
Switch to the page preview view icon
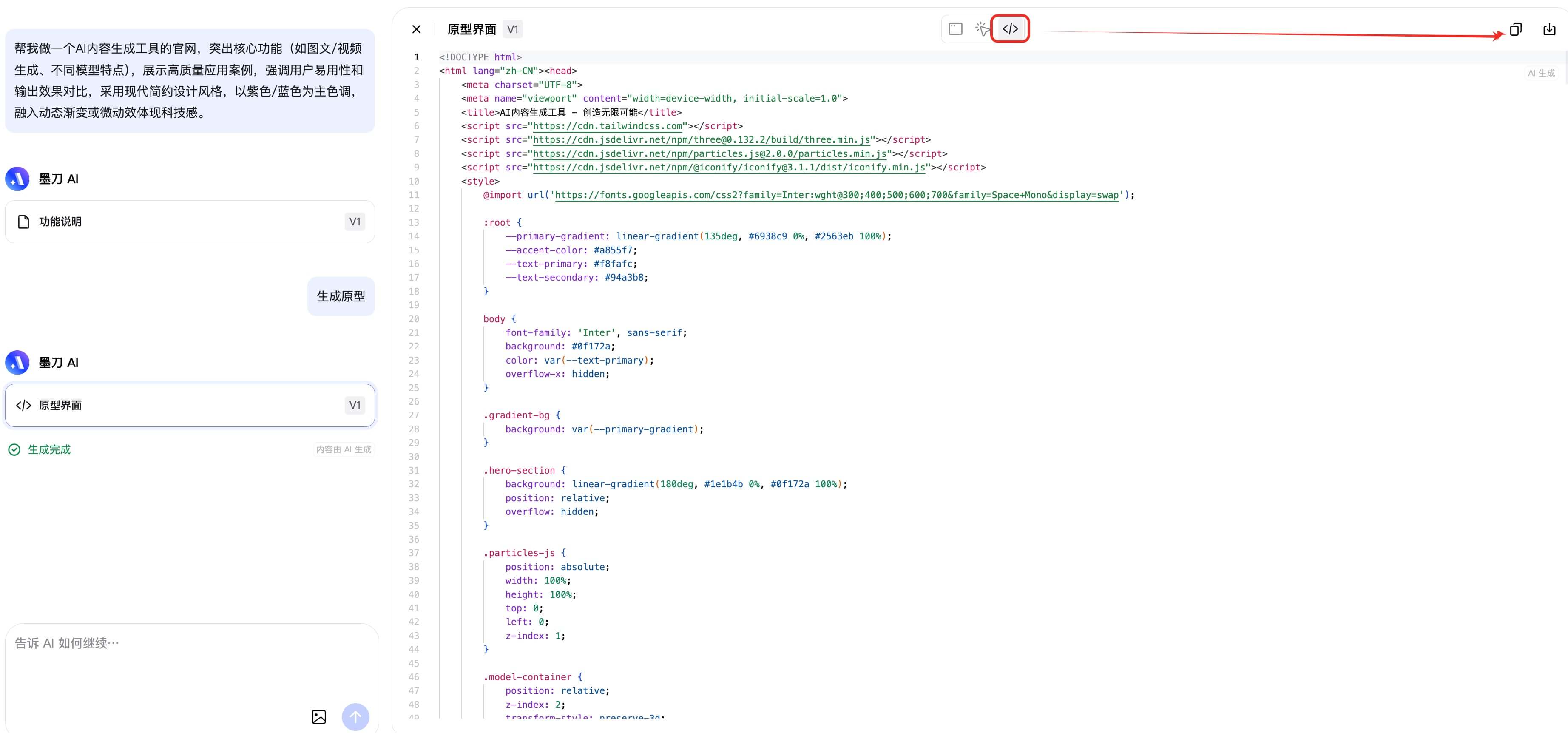[955, 28]
